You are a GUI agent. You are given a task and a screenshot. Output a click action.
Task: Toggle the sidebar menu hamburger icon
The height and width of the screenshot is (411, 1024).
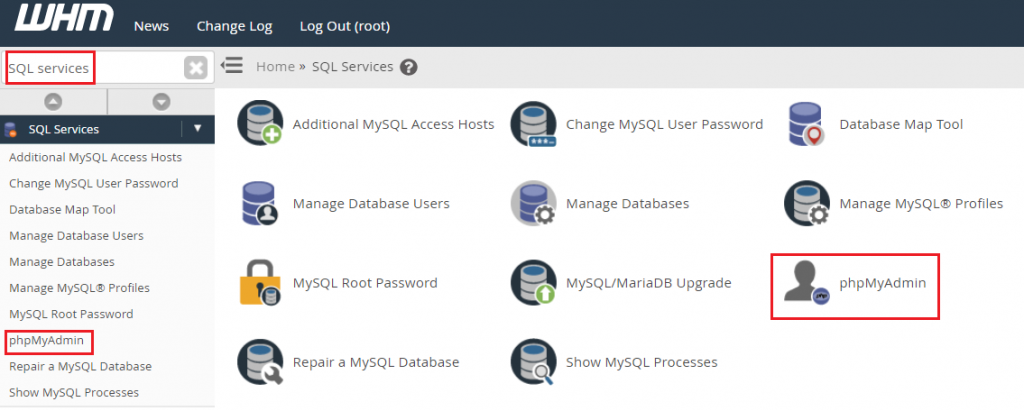pyautogui.click(x=231, y=65)
